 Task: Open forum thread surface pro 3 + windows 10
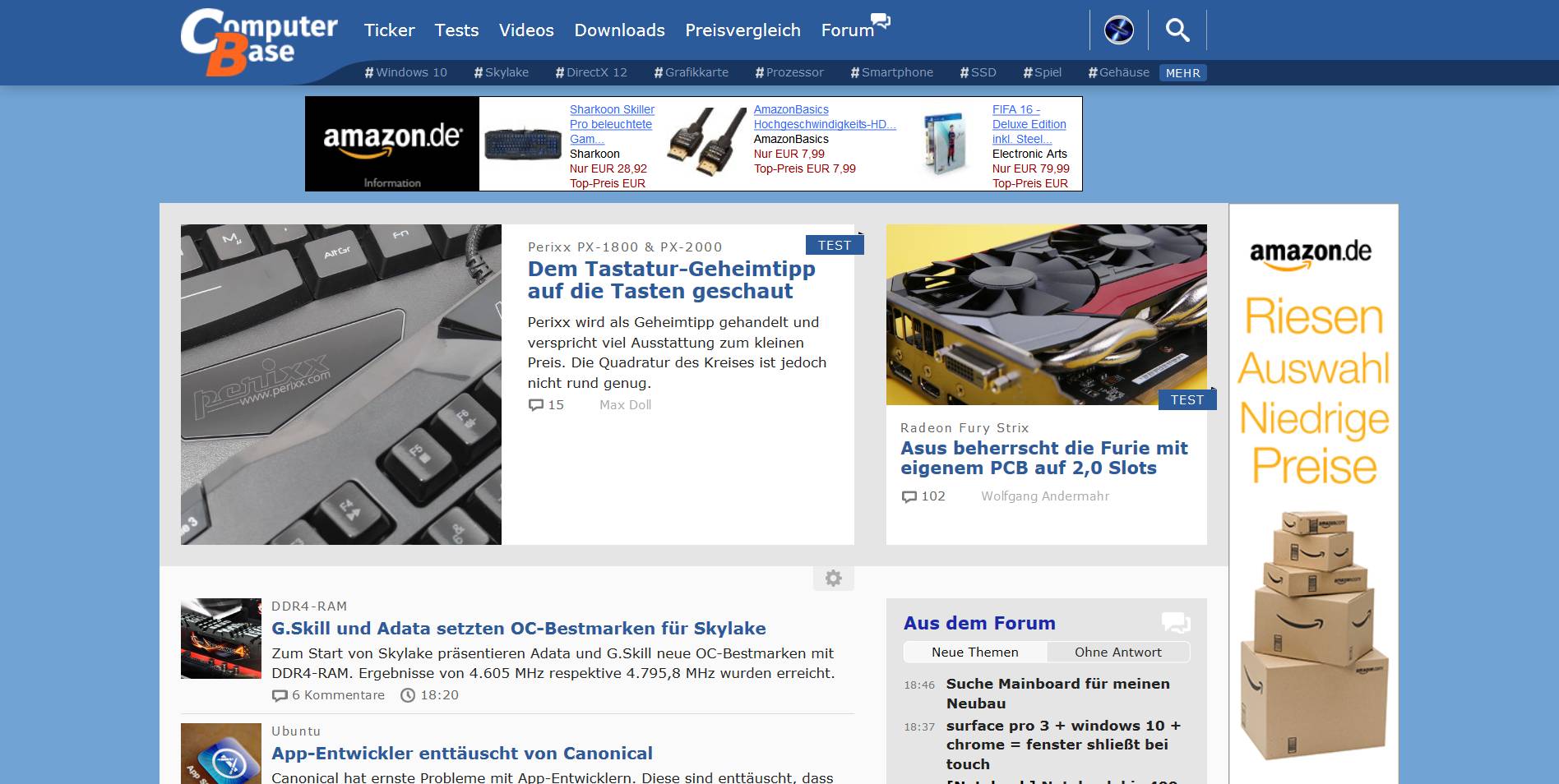(x=1063, y=745)
